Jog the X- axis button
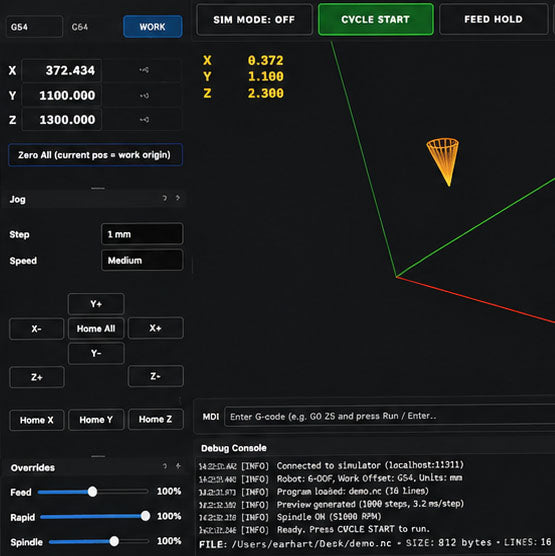Viewport: 555px width, 556px height. point(37,329)
